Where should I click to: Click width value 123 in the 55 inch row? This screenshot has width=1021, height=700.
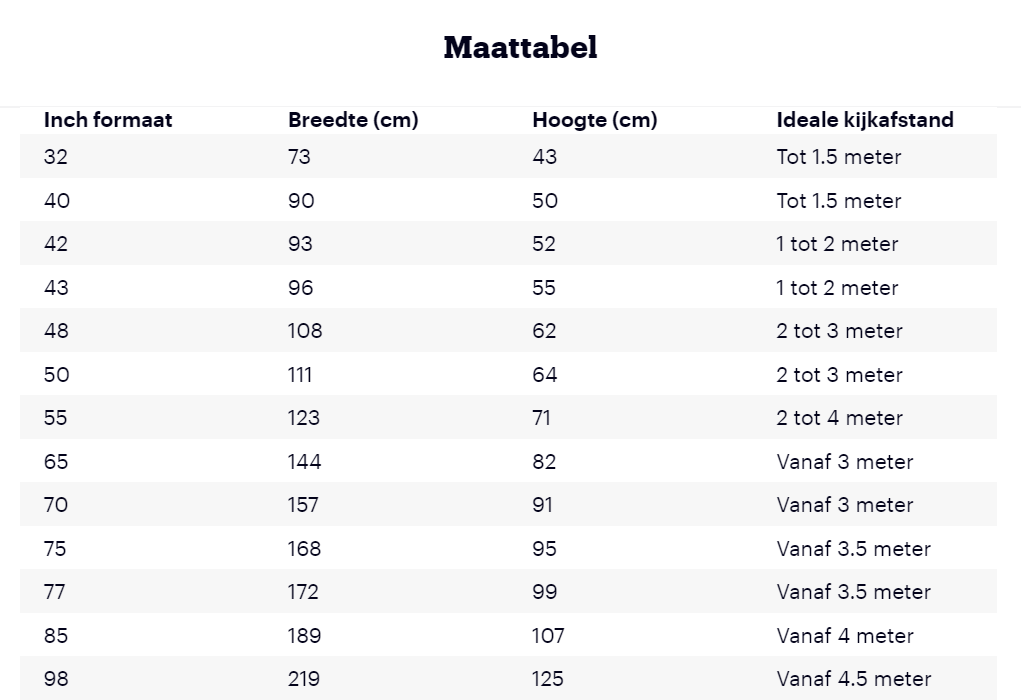303,418
